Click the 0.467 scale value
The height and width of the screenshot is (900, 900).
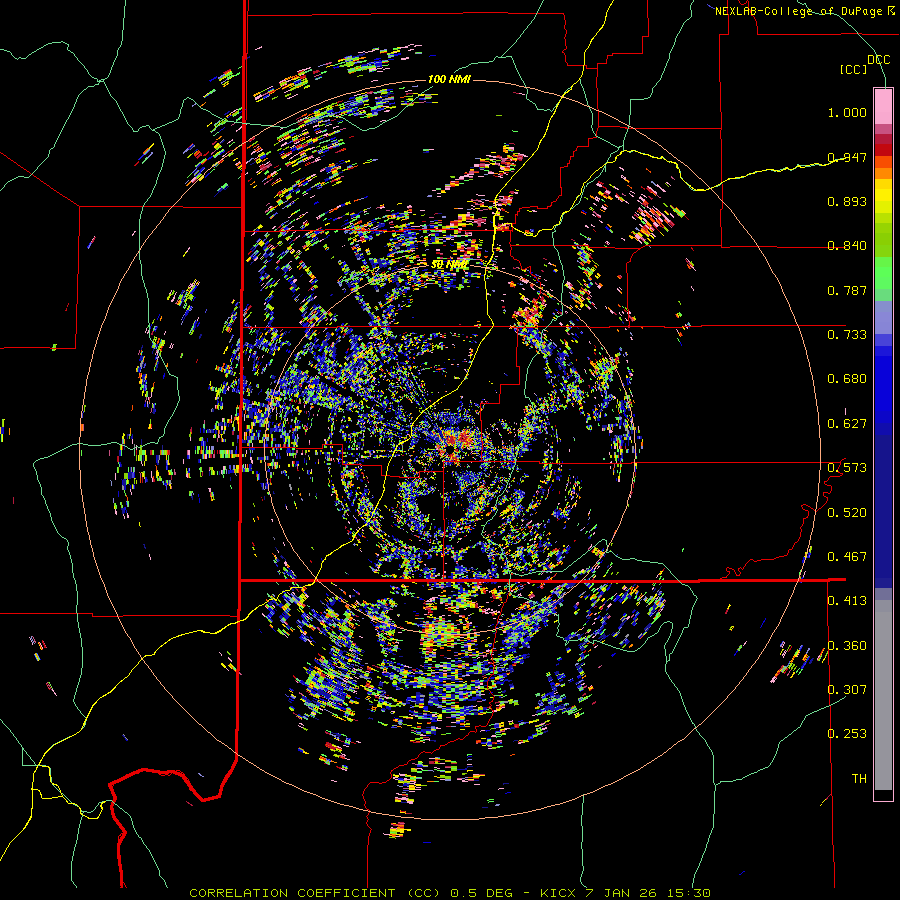pos(847,557)
